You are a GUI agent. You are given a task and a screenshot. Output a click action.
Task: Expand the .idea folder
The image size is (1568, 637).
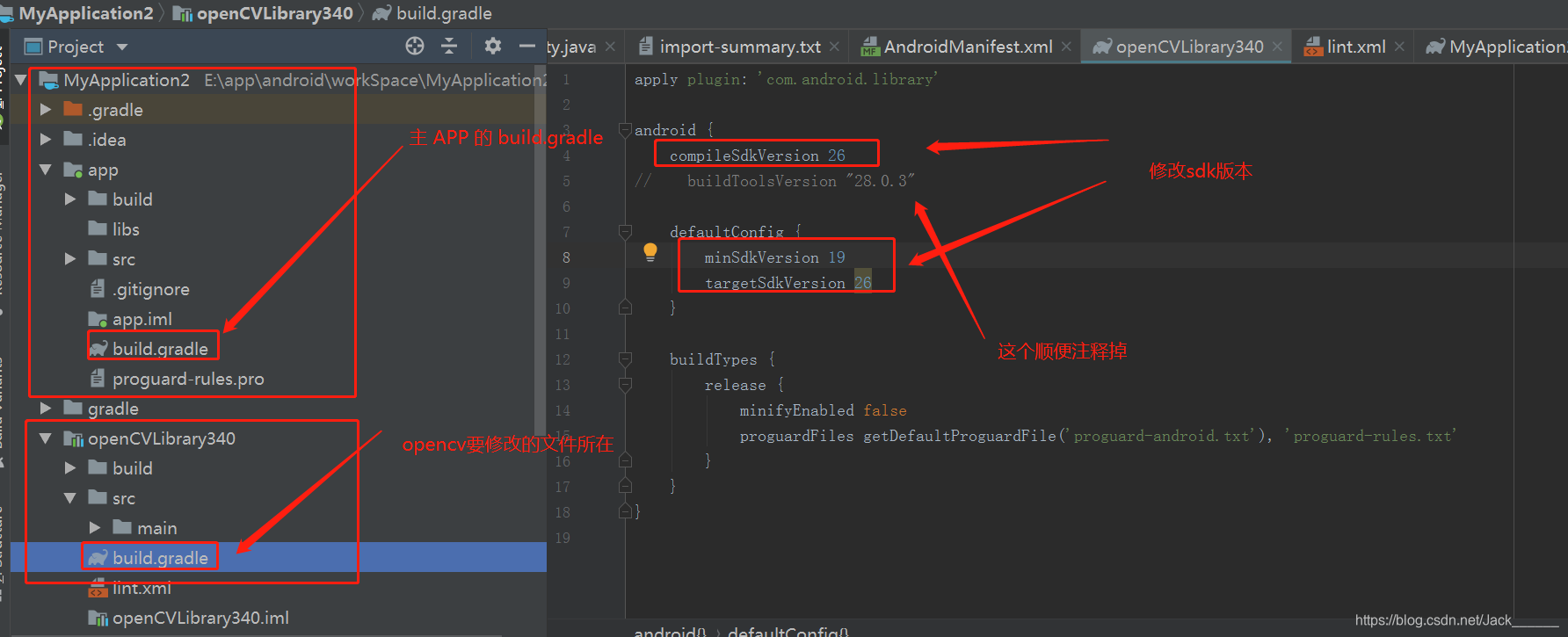point(46,140)
